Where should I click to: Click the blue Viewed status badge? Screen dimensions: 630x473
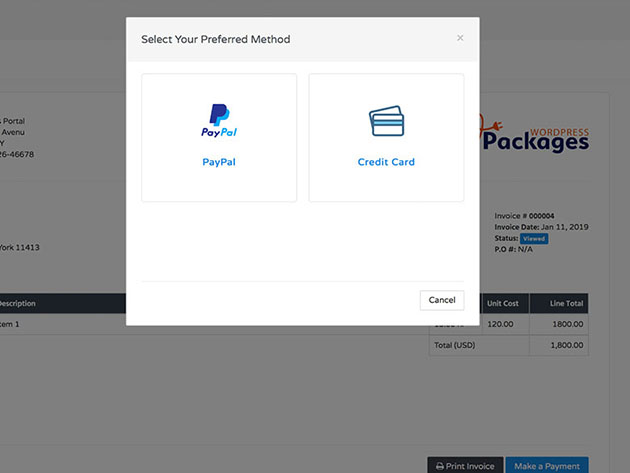[533, 239]
